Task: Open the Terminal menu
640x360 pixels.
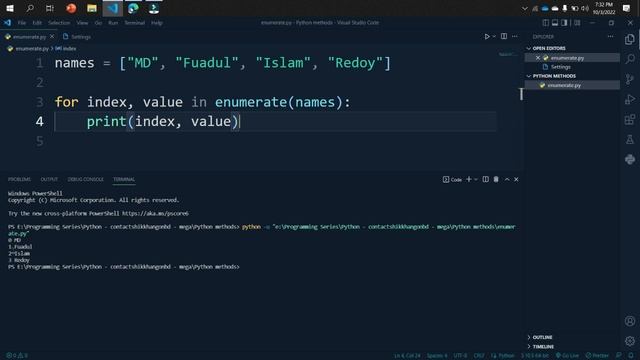Action: pyautogui.click(x=135, y=23)
